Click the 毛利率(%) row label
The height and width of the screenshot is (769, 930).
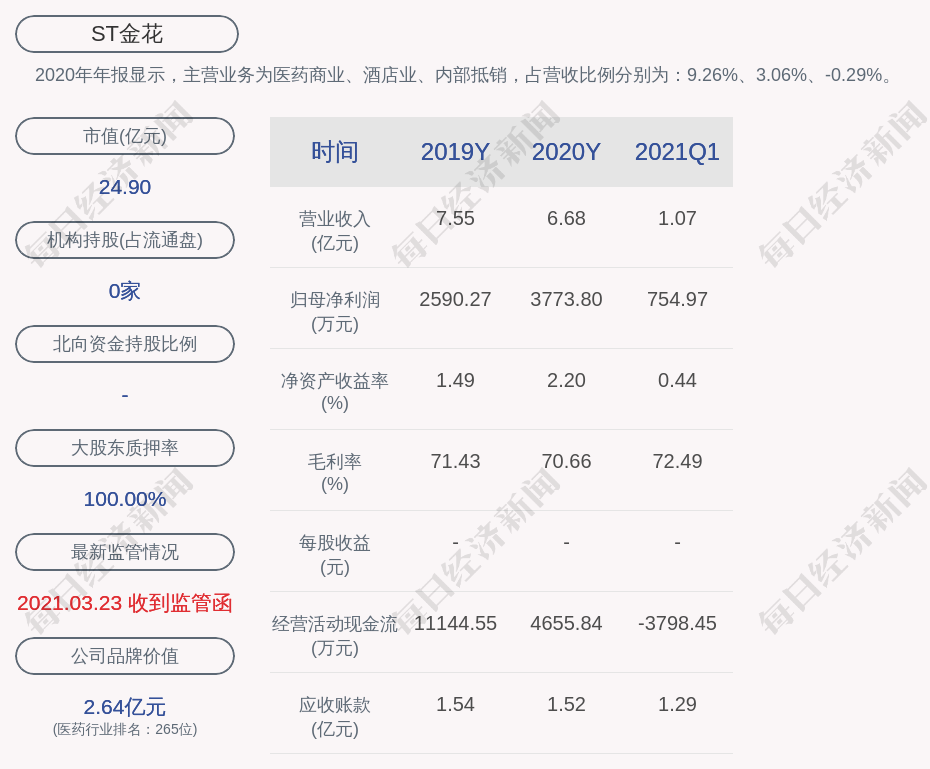(x=335, y=473)
